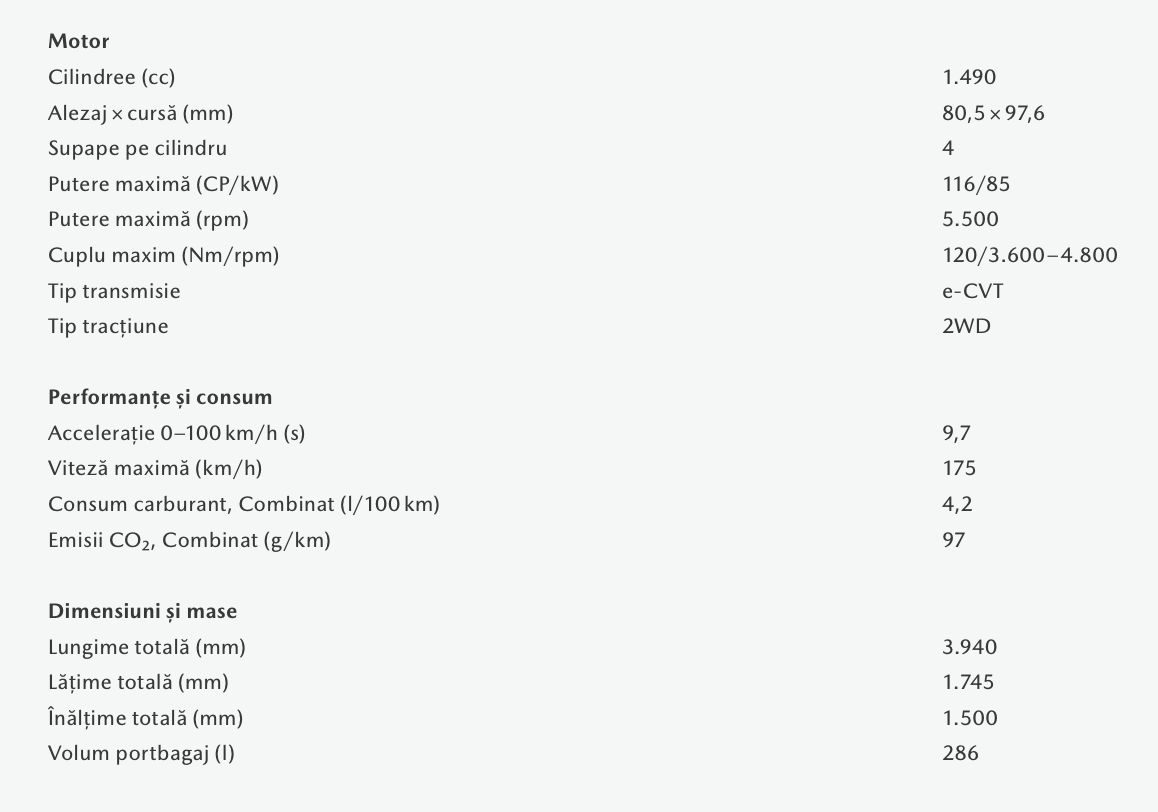Viewport: 1158px width, 812px height.
Task: Select the Tip tracțiune label
Action: click(108, 327)
